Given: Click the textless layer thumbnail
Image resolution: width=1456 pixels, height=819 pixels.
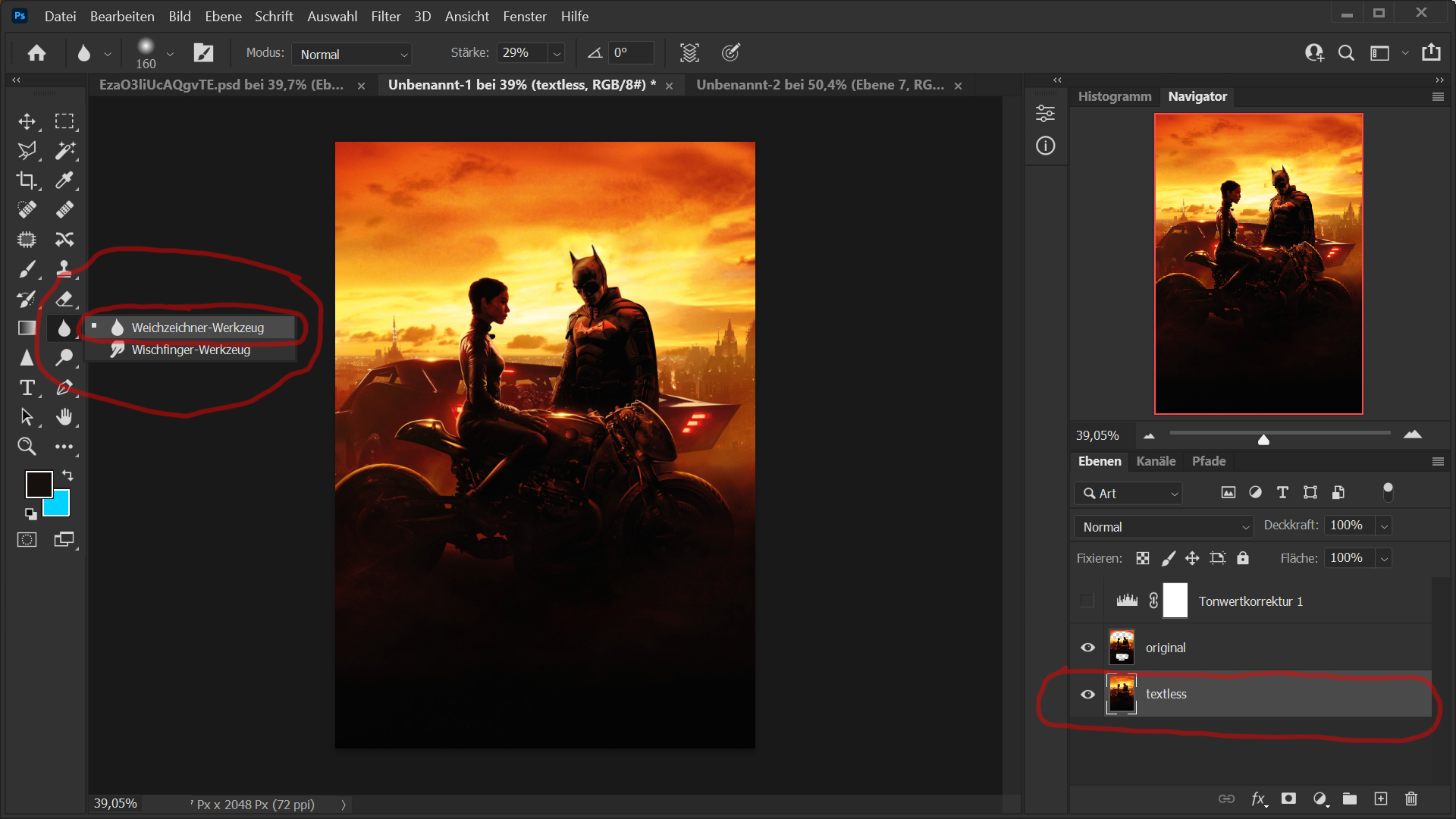Looking at the screenshot, I should [x=1122, y=694].
